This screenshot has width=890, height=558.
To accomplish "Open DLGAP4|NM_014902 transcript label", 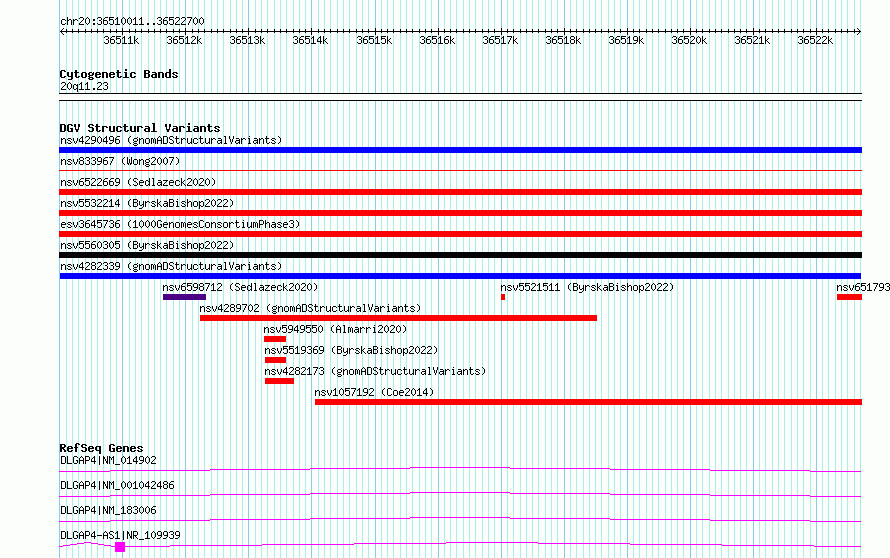I will pyautogui.click(x=108, y=460).
